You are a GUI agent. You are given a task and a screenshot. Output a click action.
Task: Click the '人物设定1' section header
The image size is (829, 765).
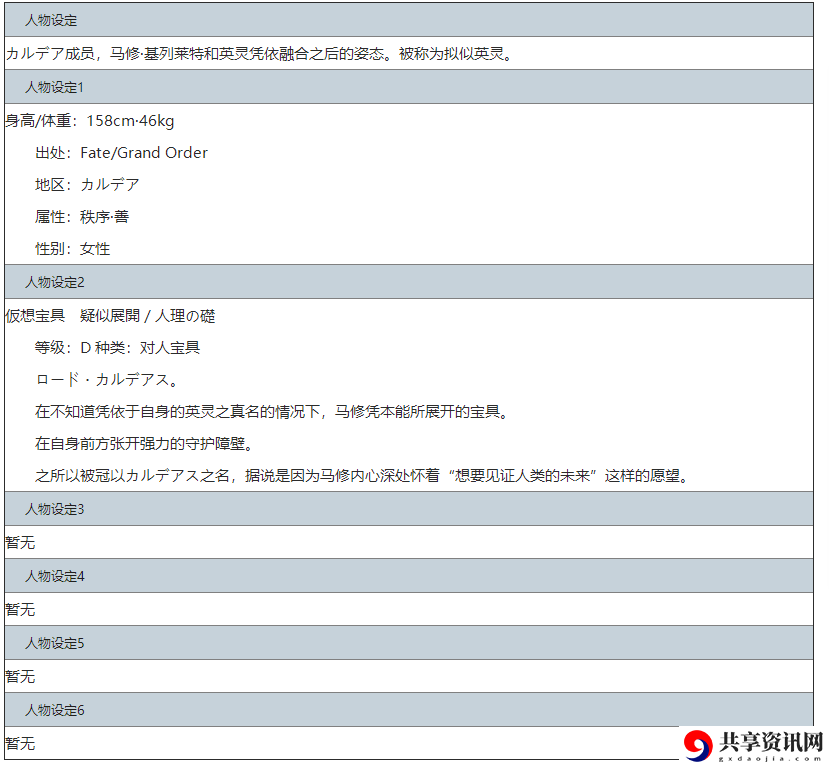[x=409, y=87]
